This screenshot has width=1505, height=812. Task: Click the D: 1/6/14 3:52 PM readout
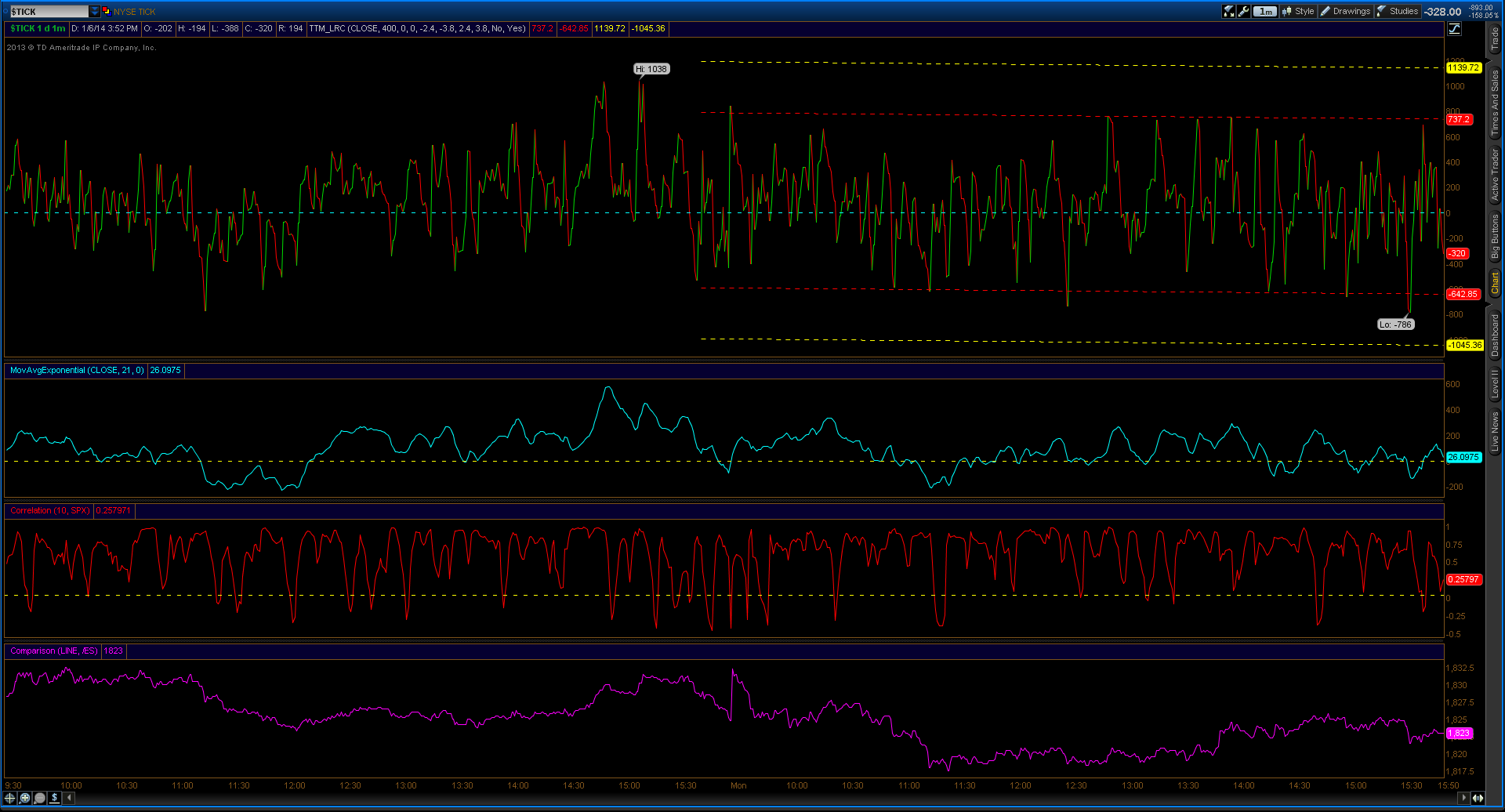(105, 28)
